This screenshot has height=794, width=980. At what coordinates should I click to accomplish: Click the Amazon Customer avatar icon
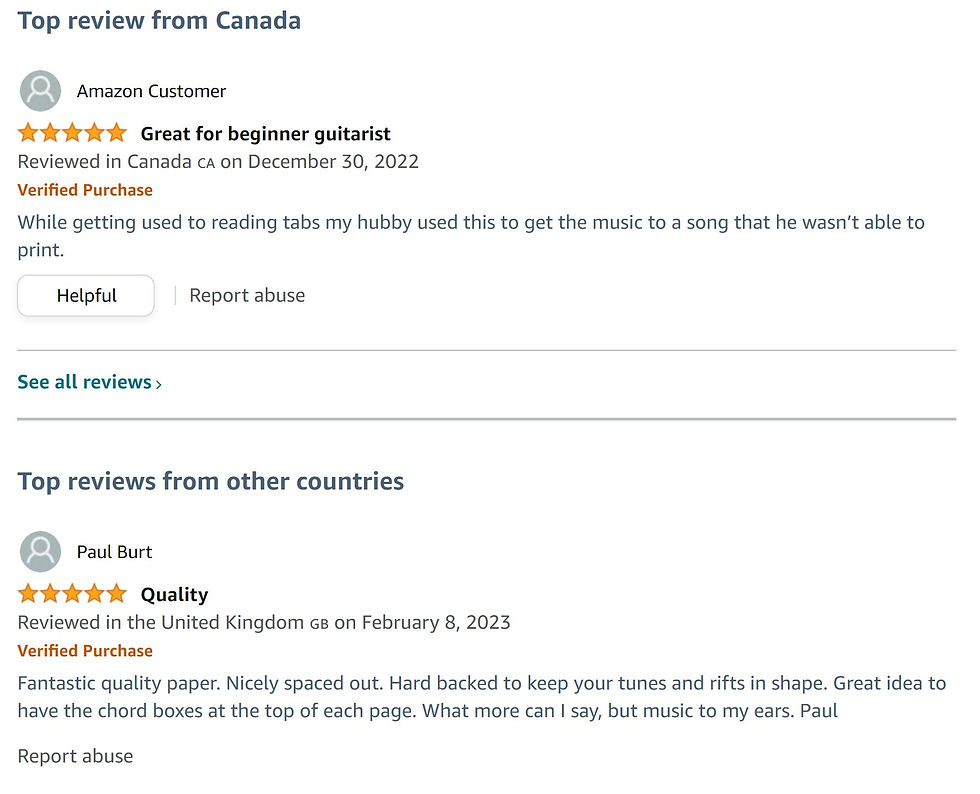pos(41,91)
